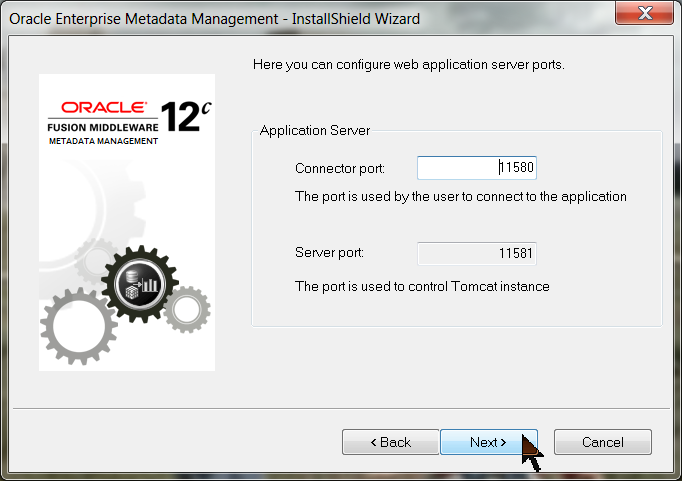Click the wizard window title bar text
682x481 pixels.
coord(214,18)
